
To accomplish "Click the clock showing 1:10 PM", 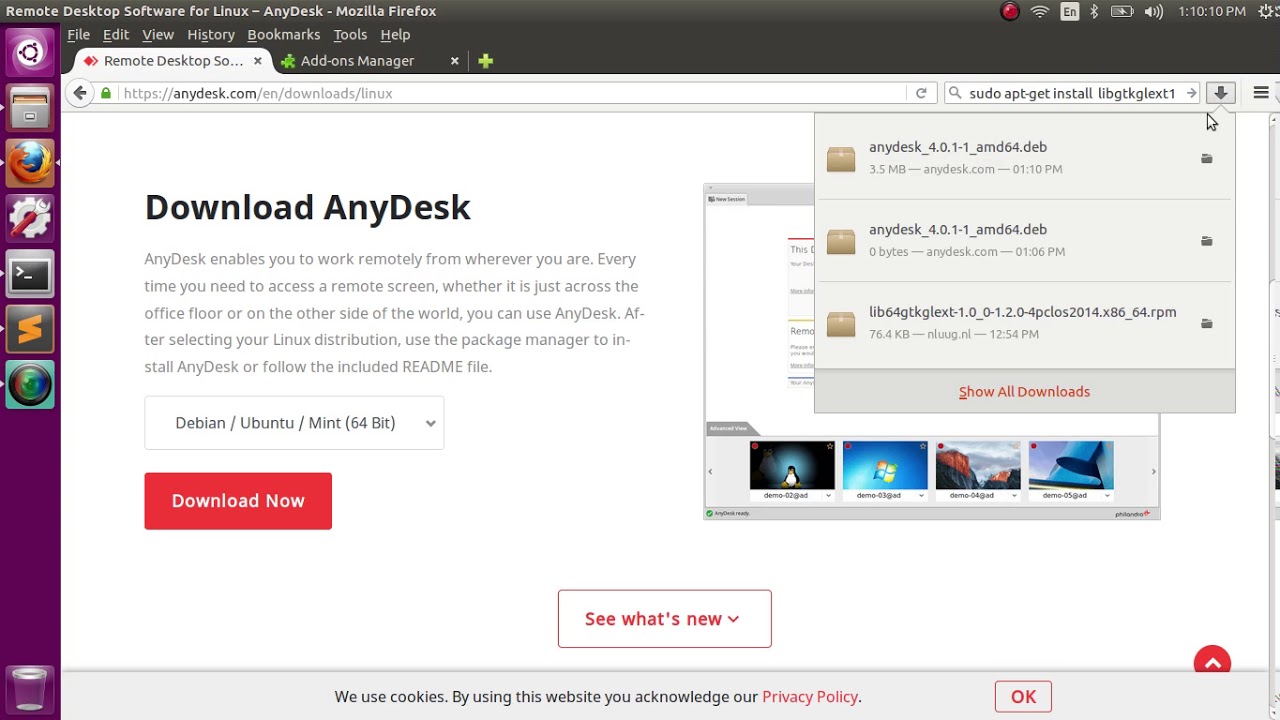I will click(1212, 12).
